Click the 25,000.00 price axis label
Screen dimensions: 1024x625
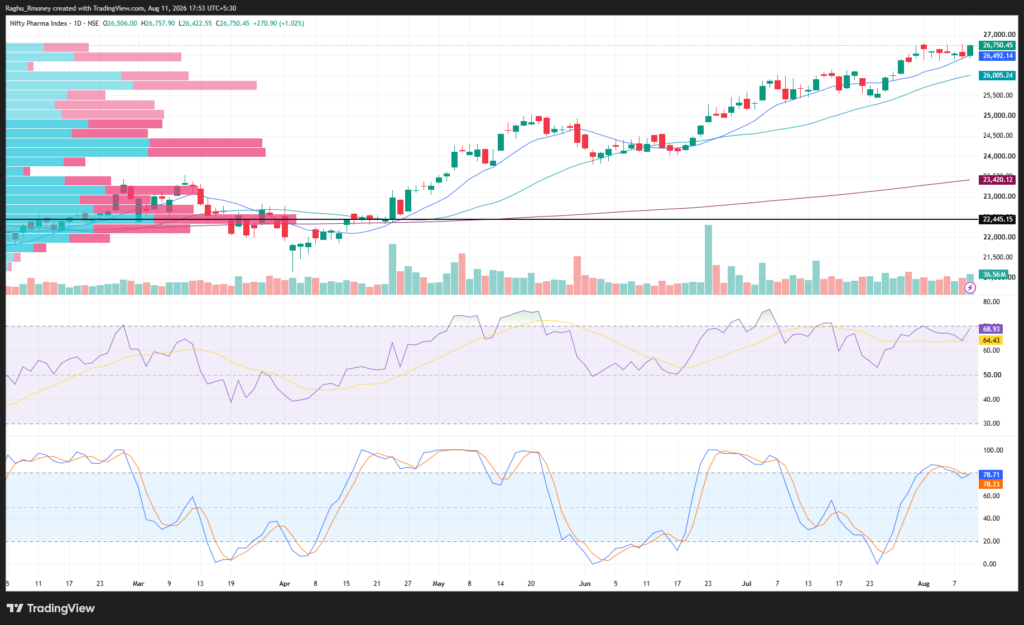tap(999, 116)
